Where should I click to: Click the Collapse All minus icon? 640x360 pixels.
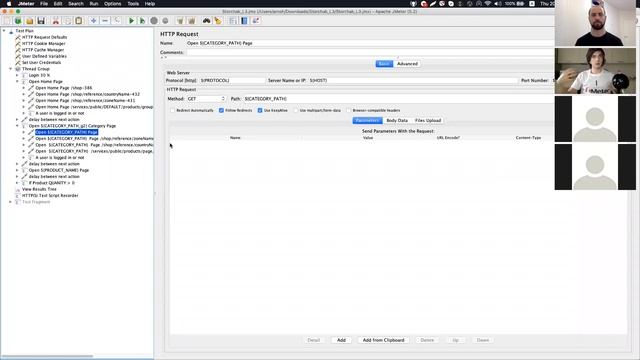[105, 20]
